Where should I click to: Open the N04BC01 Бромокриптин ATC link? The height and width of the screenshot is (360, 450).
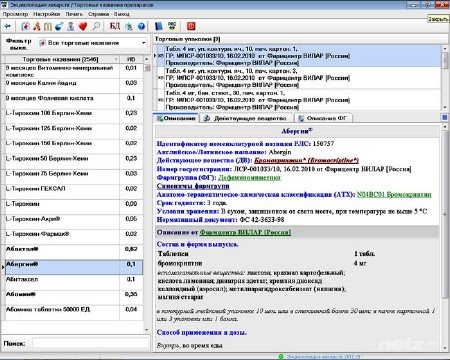pos(394,194)
